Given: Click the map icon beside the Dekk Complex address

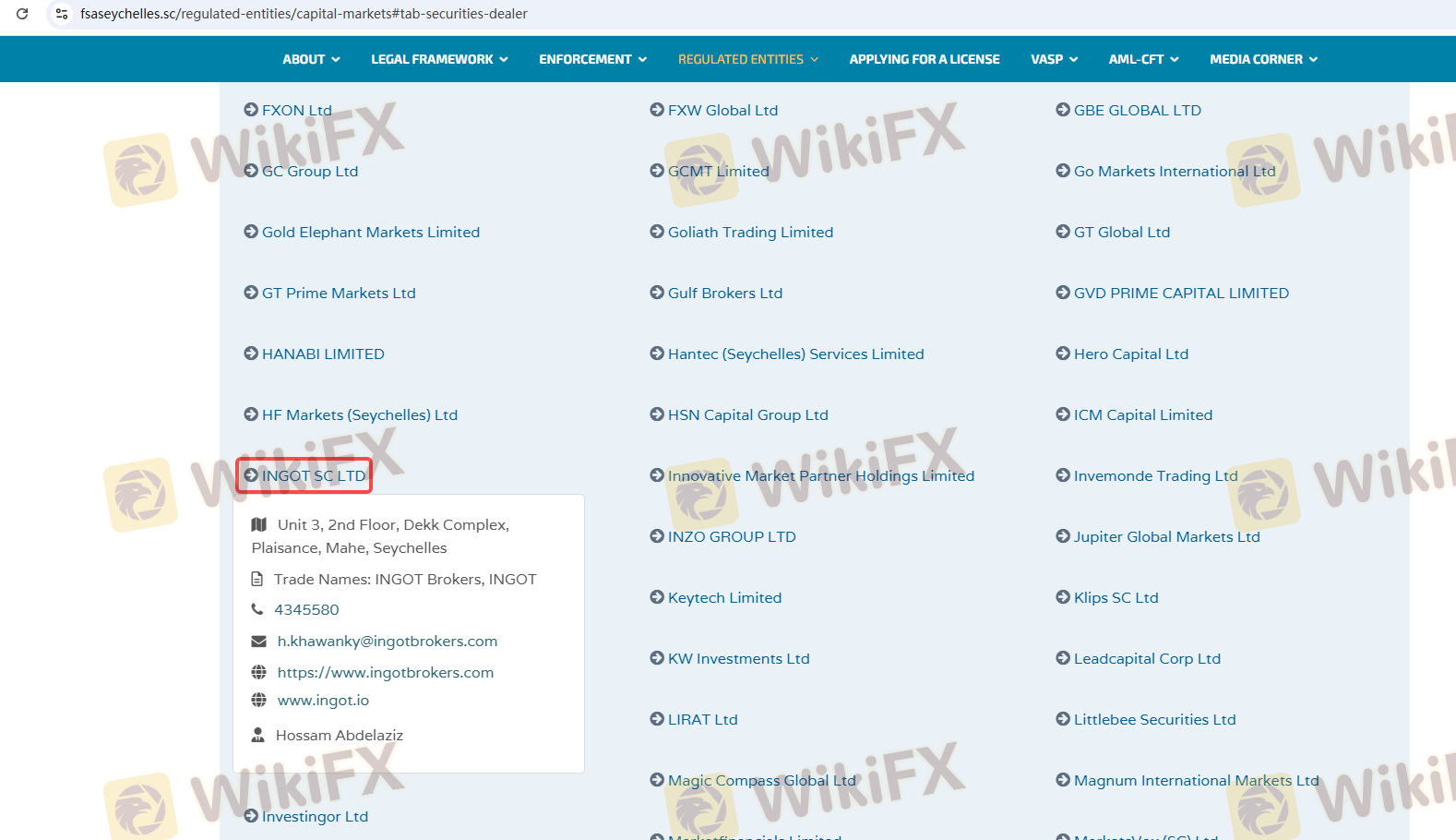Looking at the screenshot, I should tap(259, 524).
